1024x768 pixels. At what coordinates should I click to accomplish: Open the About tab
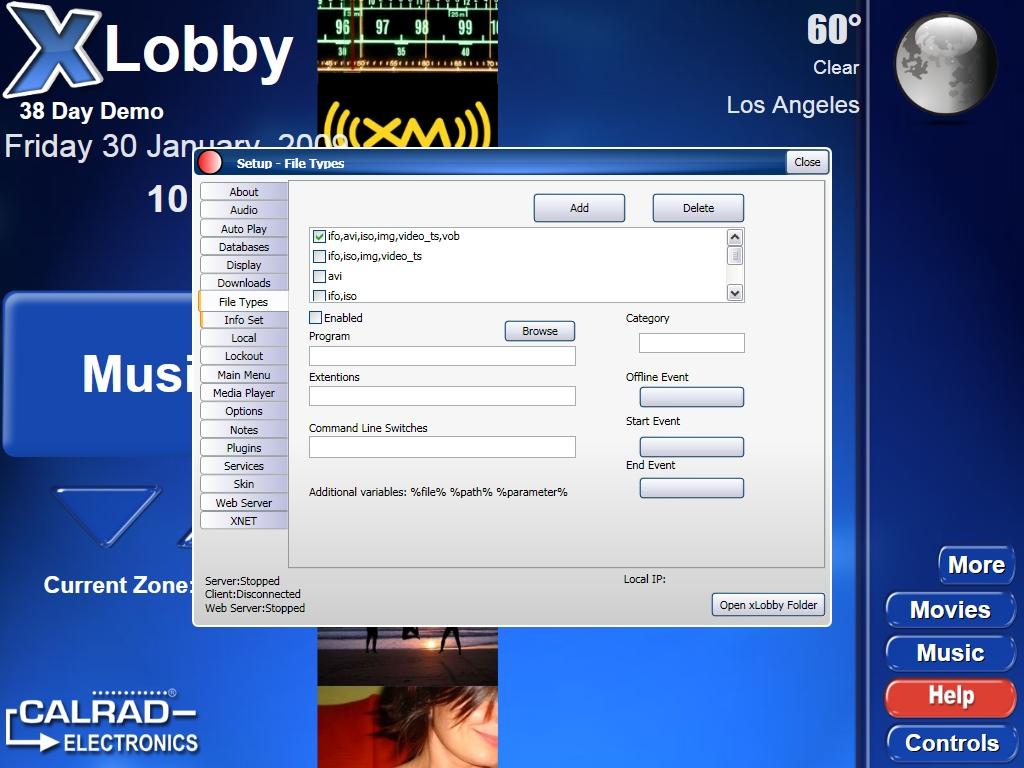coord(244,191)
